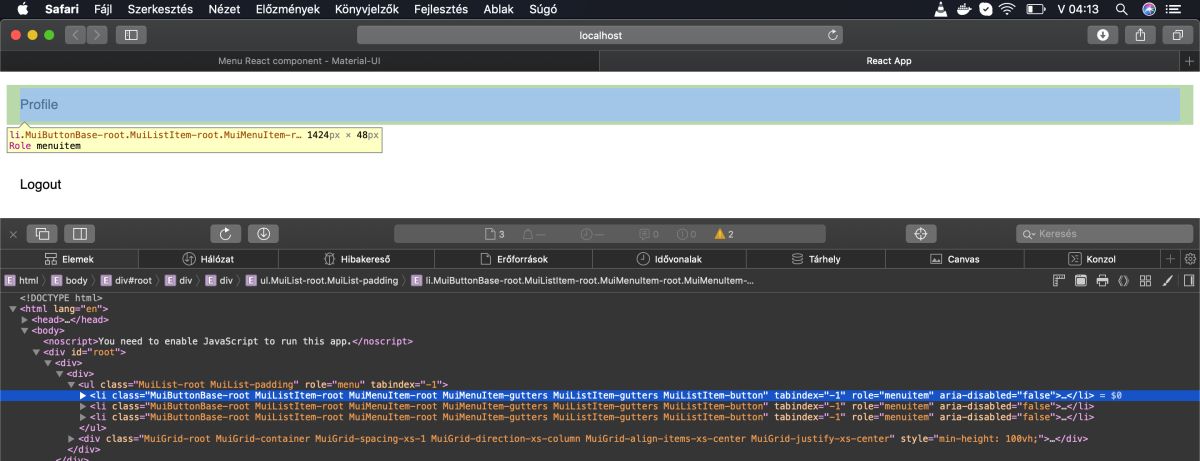Open the Notification Center list icon

(1175, 8)
